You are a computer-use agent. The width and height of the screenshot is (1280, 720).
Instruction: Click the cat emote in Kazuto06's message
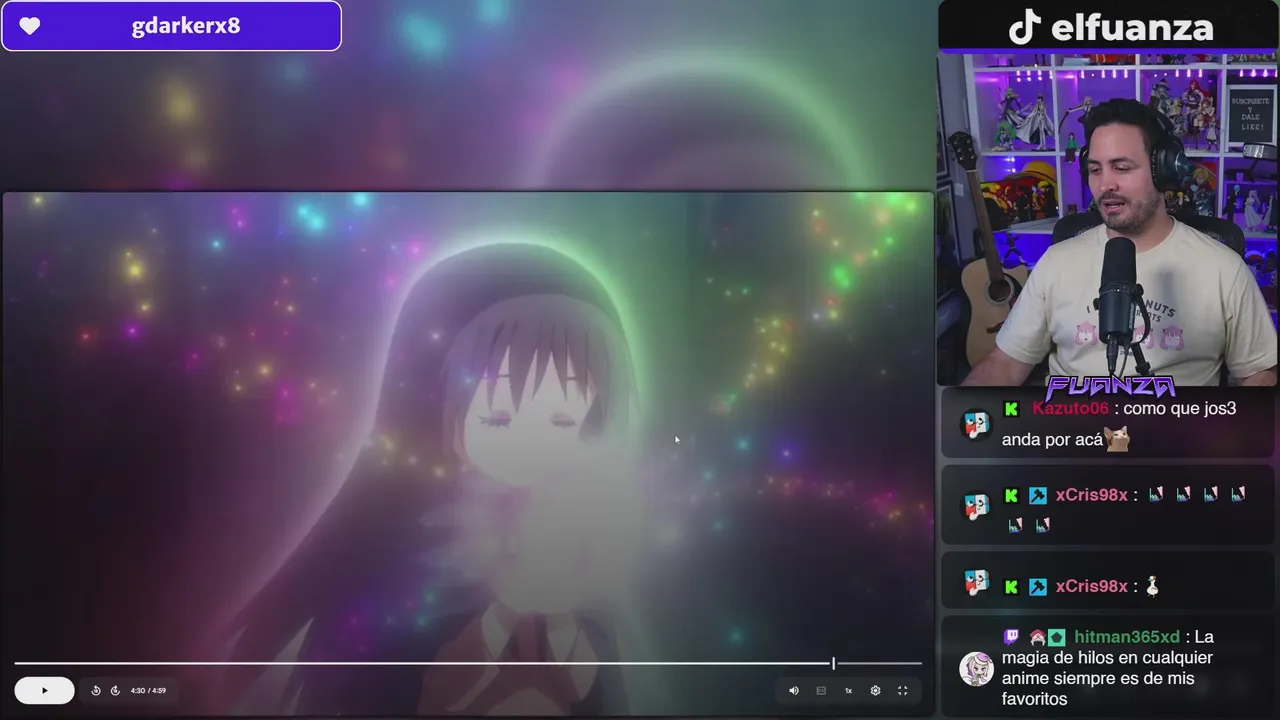[1117, 439]
